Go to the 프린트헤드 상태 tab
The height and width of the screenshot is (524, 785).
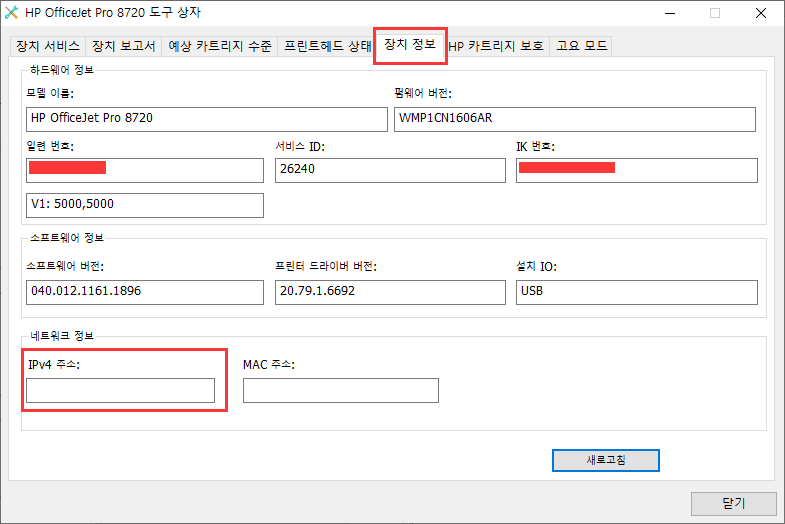point(325,46)
